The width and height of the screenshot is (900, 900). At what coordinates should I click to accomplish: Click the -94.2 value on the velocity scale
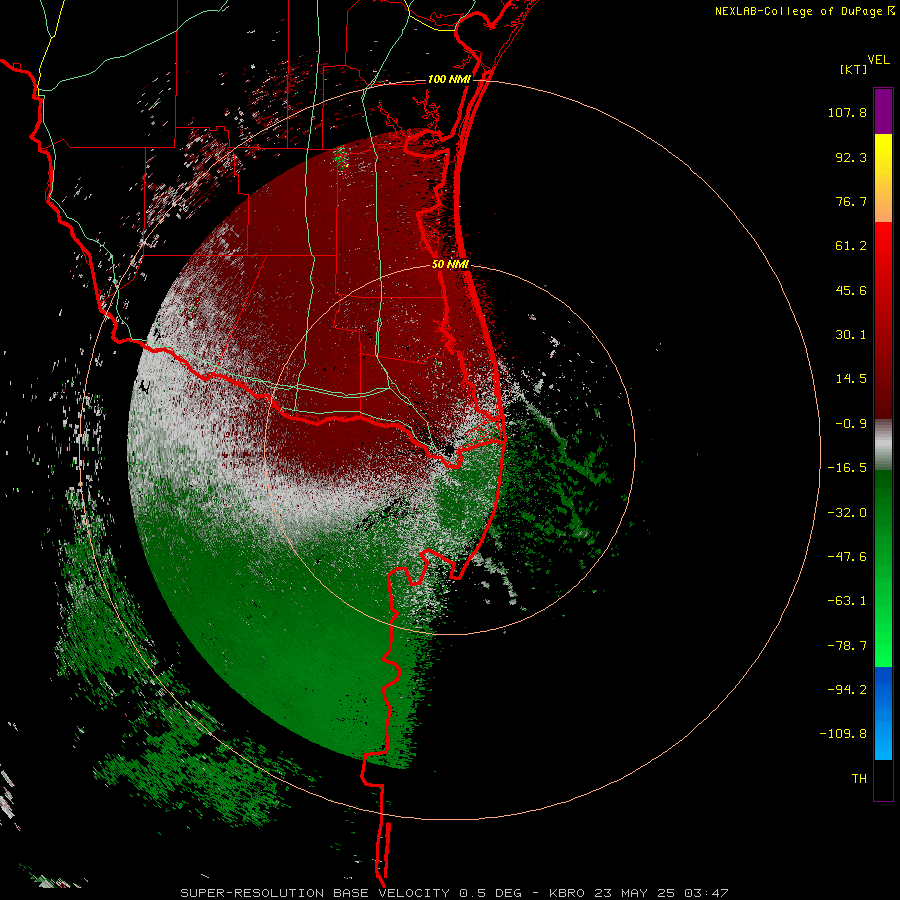point(847,689)
